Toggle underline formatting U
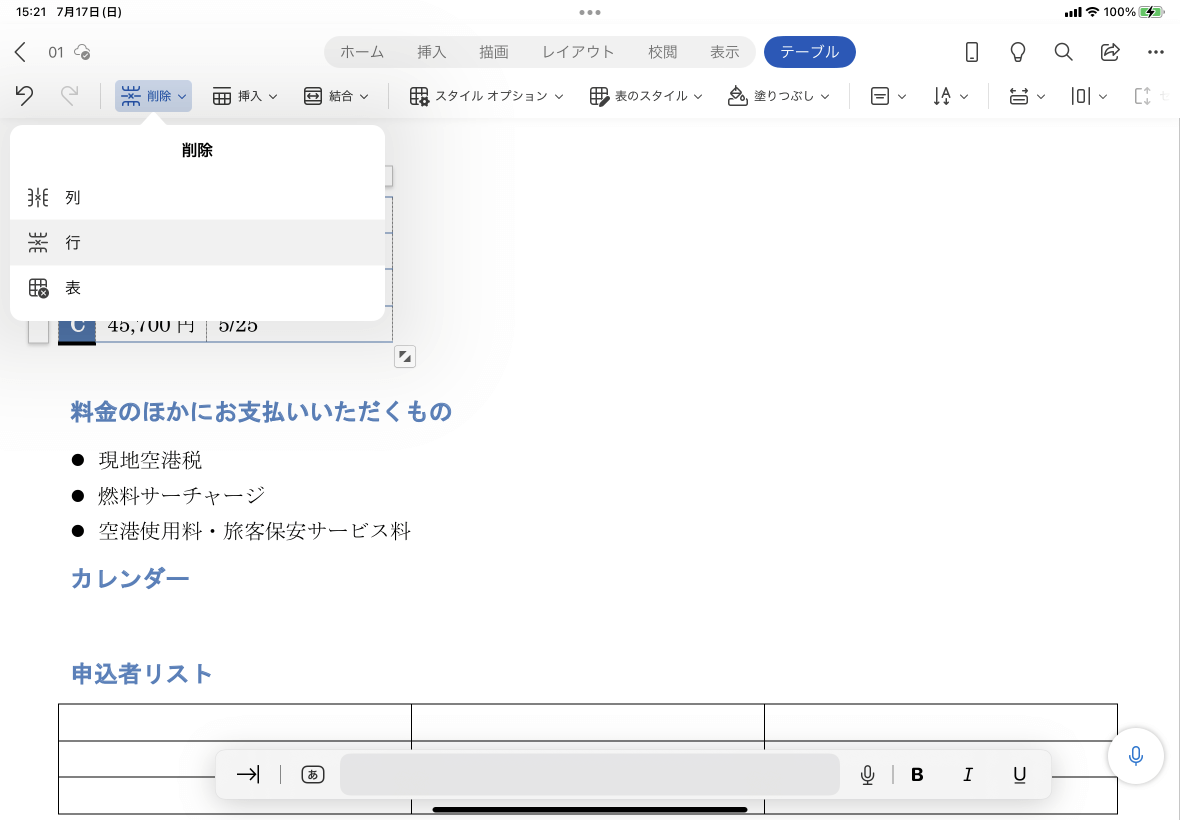The width and height of the screenshot is (1180, 820). 1019,774
